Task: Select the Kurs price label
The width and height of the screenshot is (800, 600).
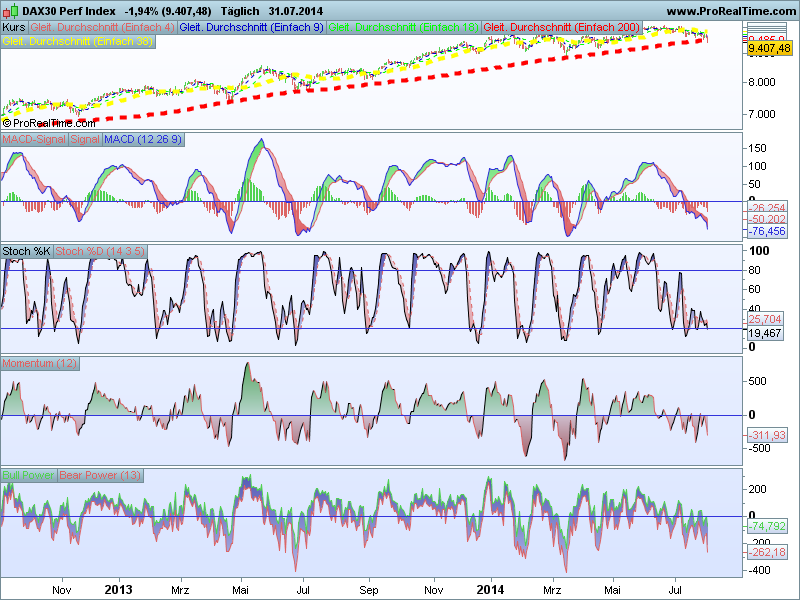Action: 14,27
